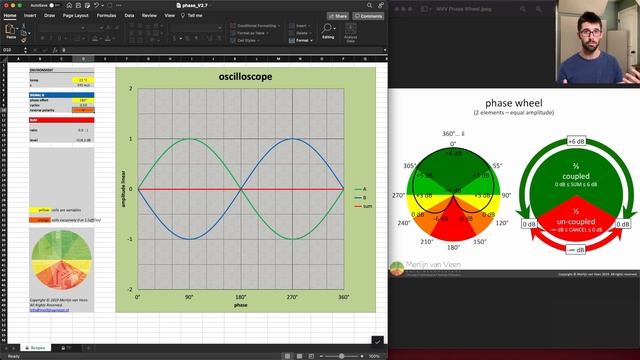Screen dimensions: 640x360
Task: Click the email link under the copyright text
Action: tap(49, 310)
